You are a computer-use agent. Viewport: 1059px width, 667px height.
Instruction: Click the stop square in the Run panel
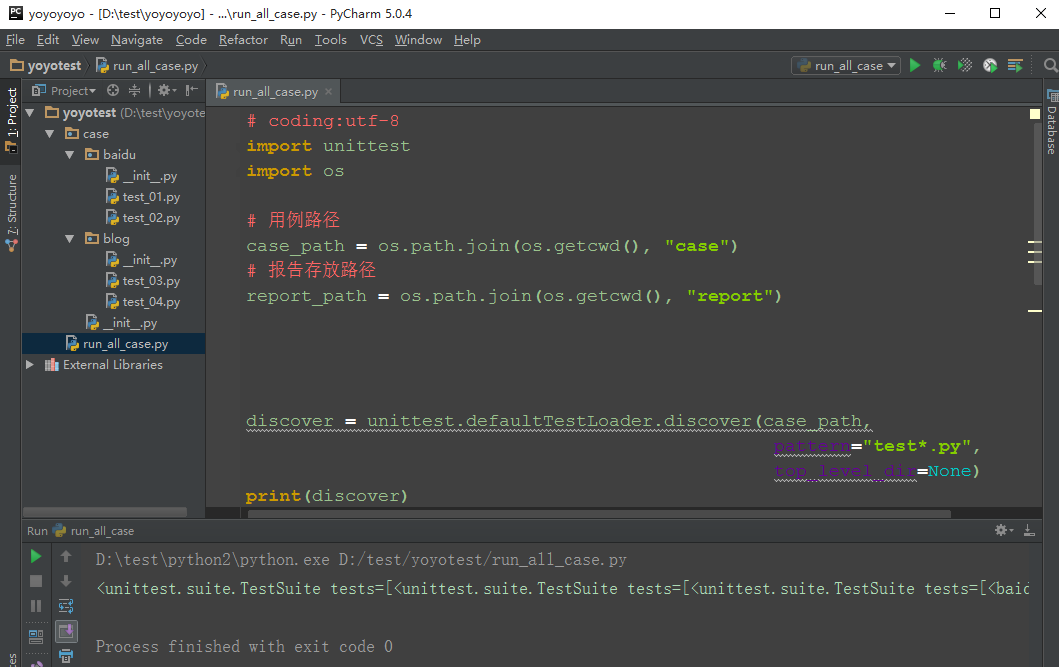click(36, 581)
